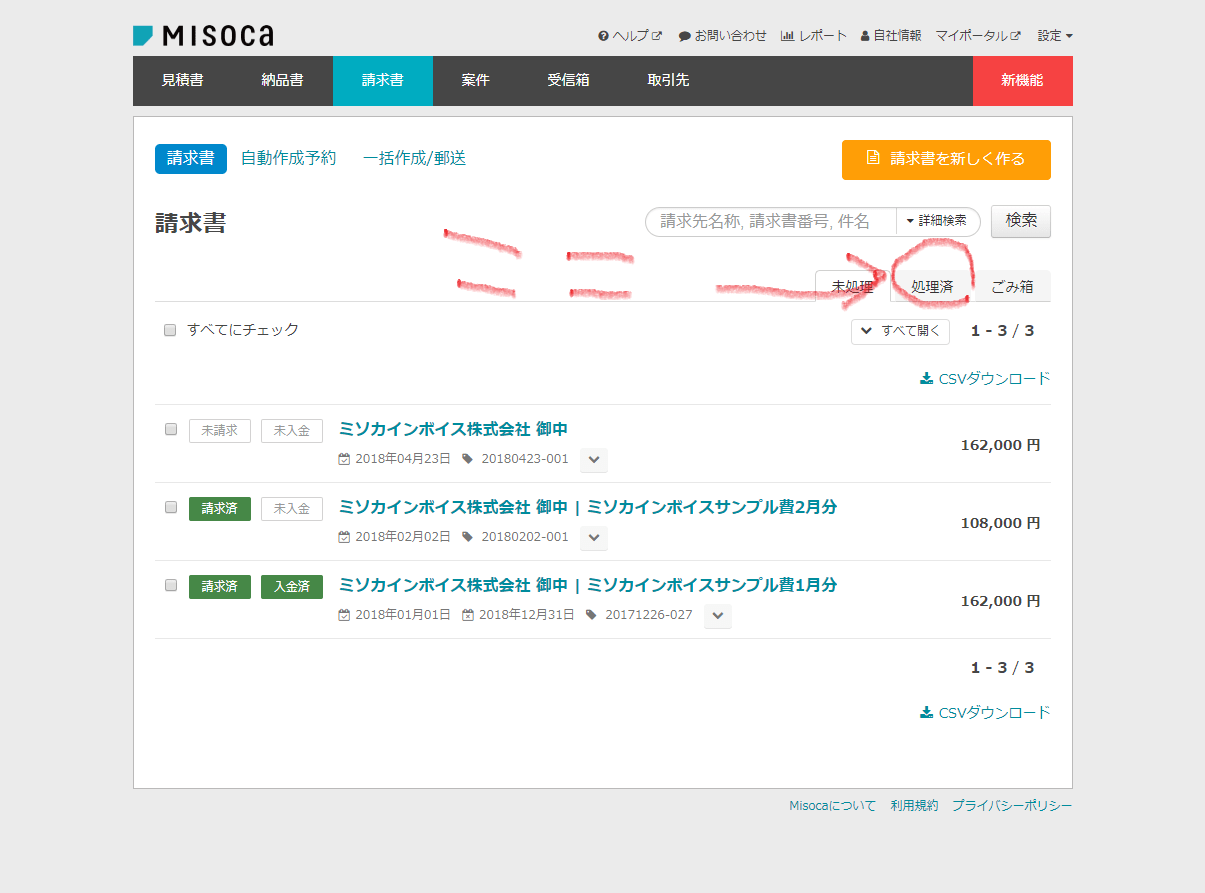The height and width of the screenshot is (893, 1205).
Task: Open the サンプル費1月分 invoice link
Action: click(588, 585)
